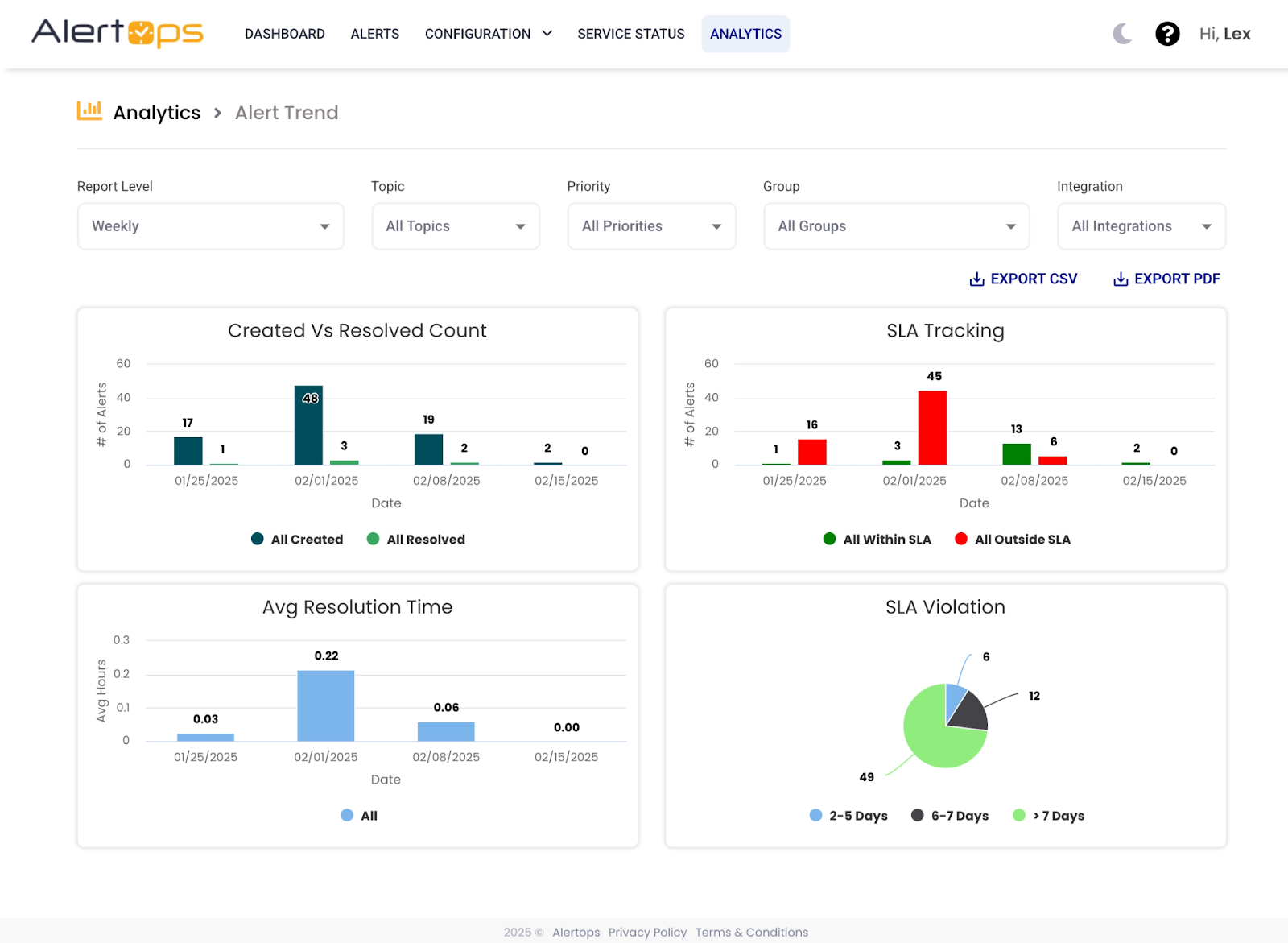Expand the Configuration menu
Image resolution: width=1288 pixels, height=943 pixels.
click(x=488, y=34)
